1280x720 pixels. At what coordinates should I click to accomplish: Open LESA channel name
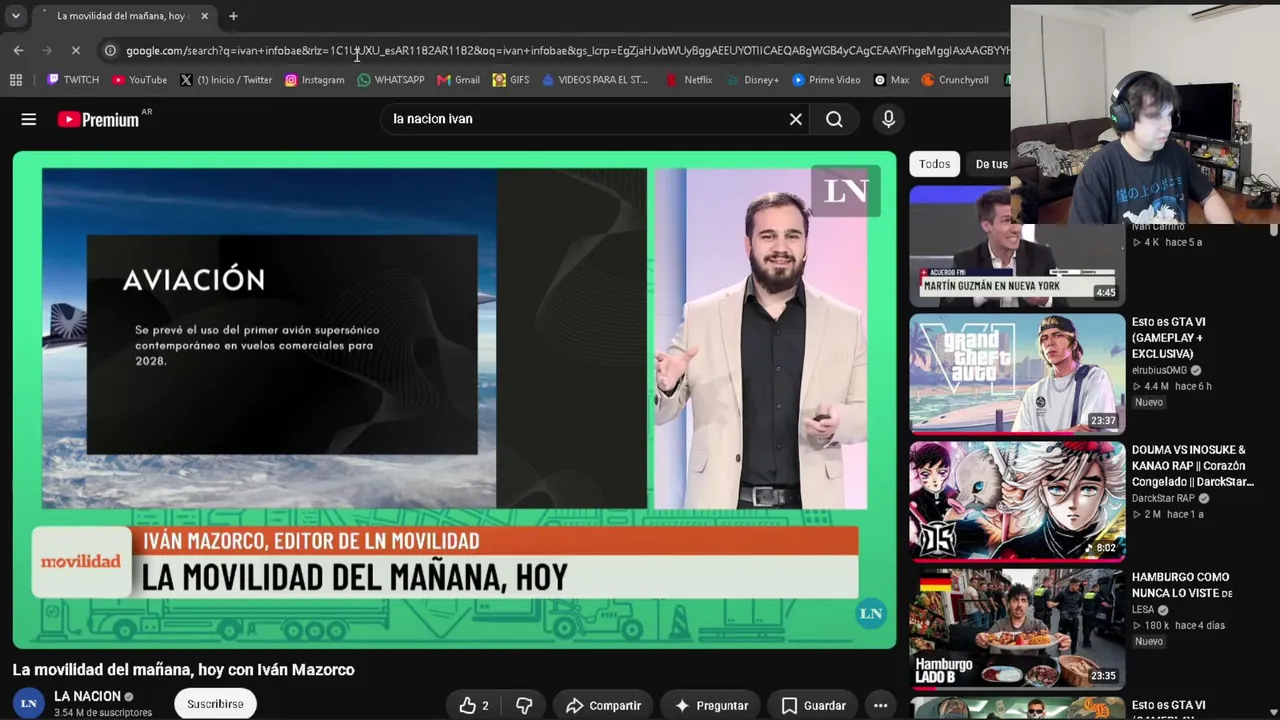coord(1143,609)
